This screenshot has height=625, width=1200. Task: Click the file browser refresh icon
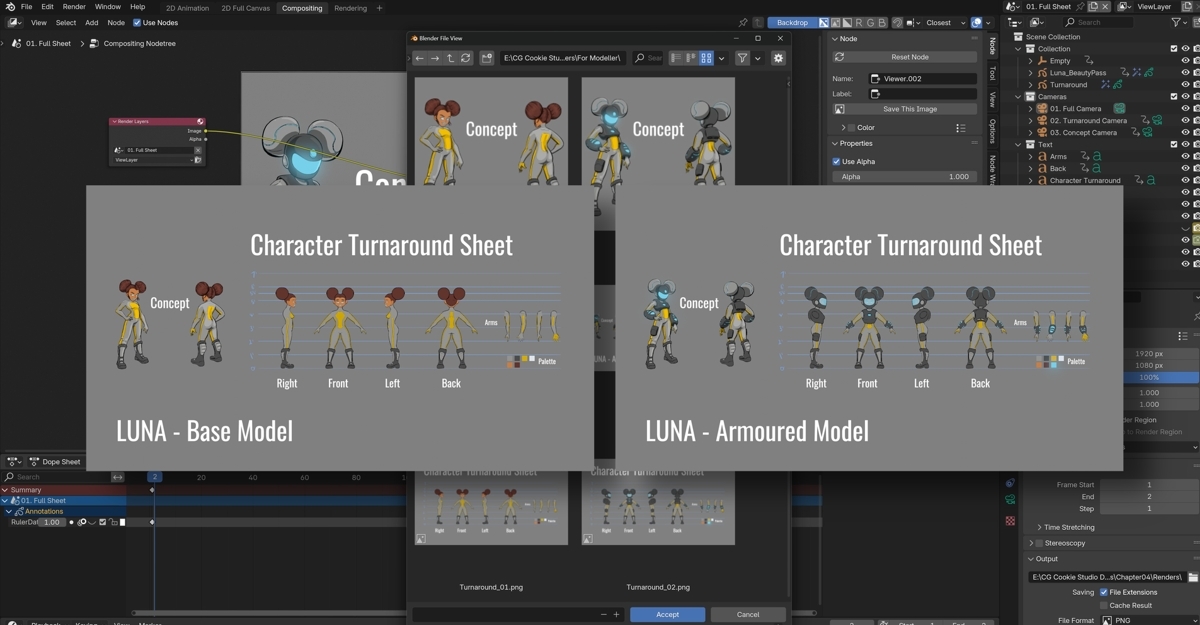tap(466, 59)
